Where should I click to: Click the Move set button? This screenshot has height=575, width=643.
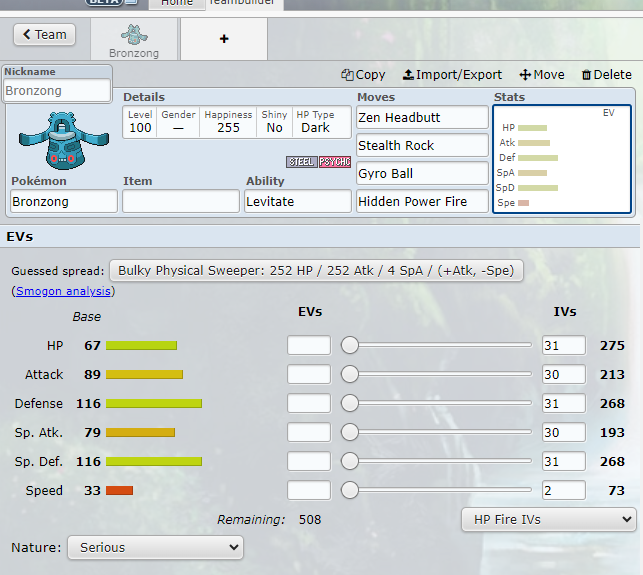542,75
